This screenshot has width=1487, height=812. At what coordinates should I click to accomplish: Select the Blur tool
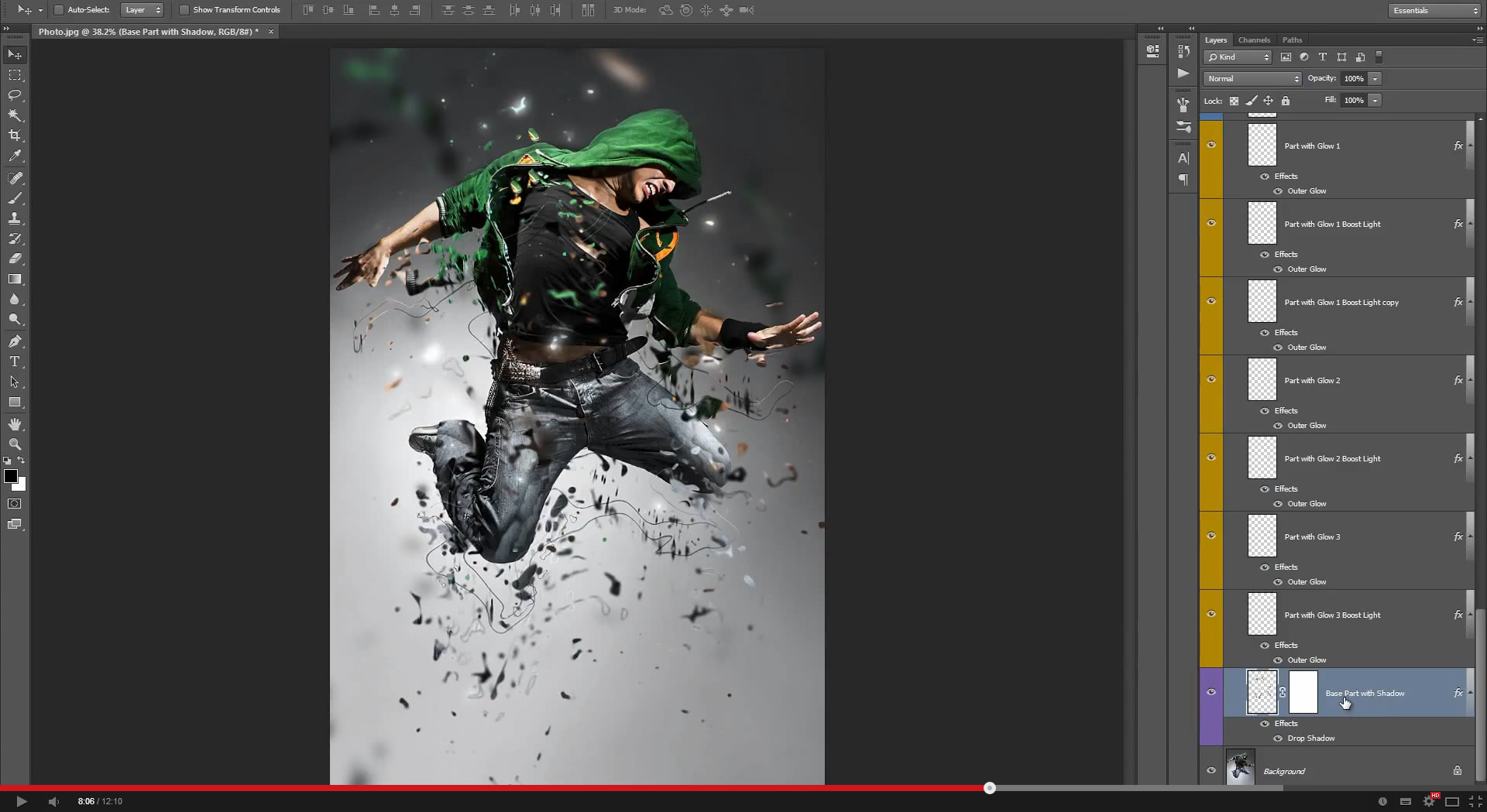[x=15, y=299]
